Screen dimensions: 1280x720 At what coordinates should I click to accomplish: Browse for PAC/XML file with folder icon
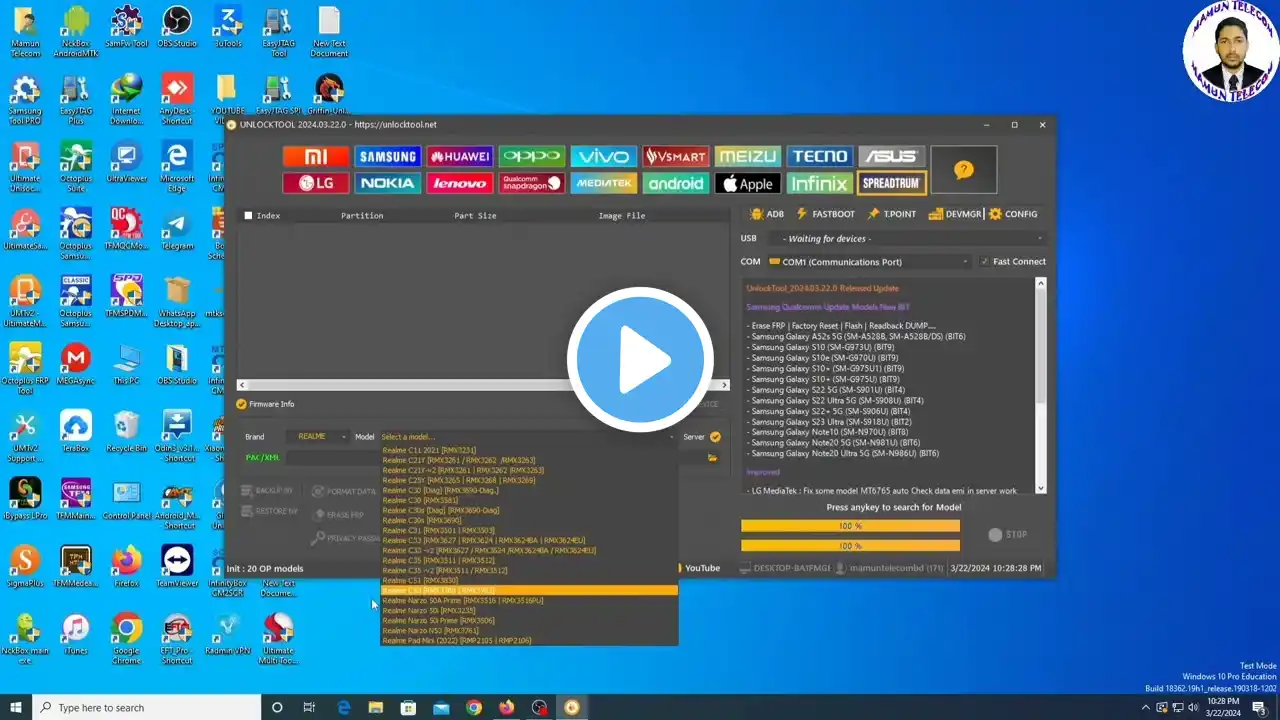(x=713, y=457)
